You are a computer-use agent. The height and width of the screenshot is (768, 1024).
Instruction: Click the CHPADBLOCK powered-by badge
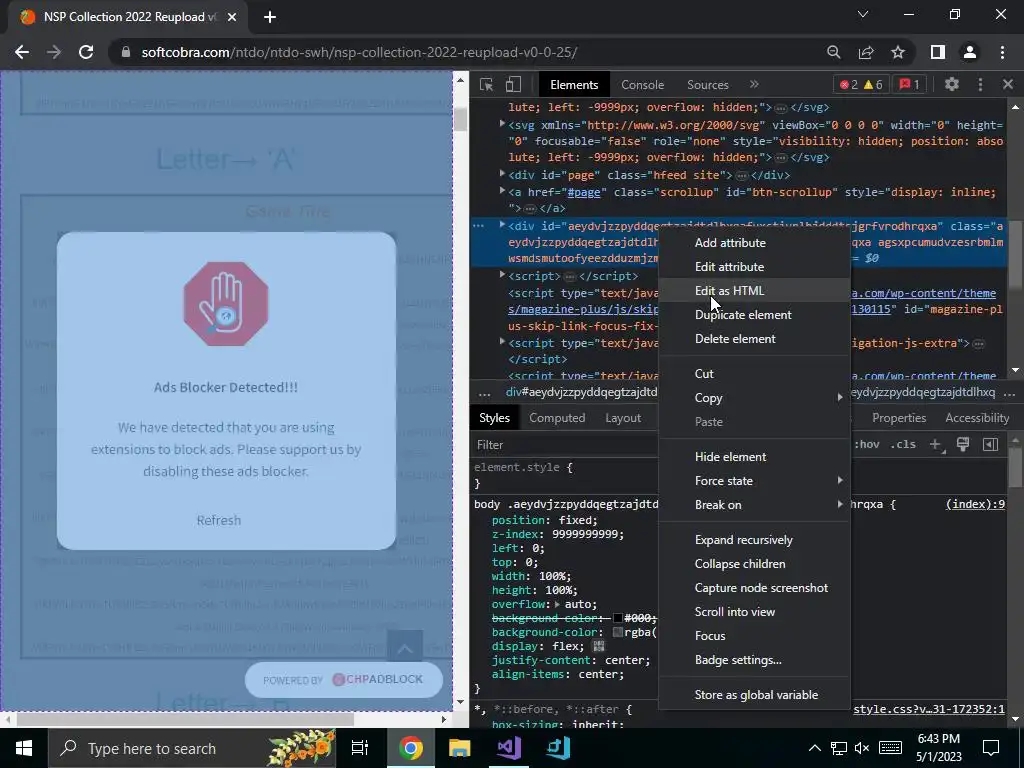click(x=344, y=680)
